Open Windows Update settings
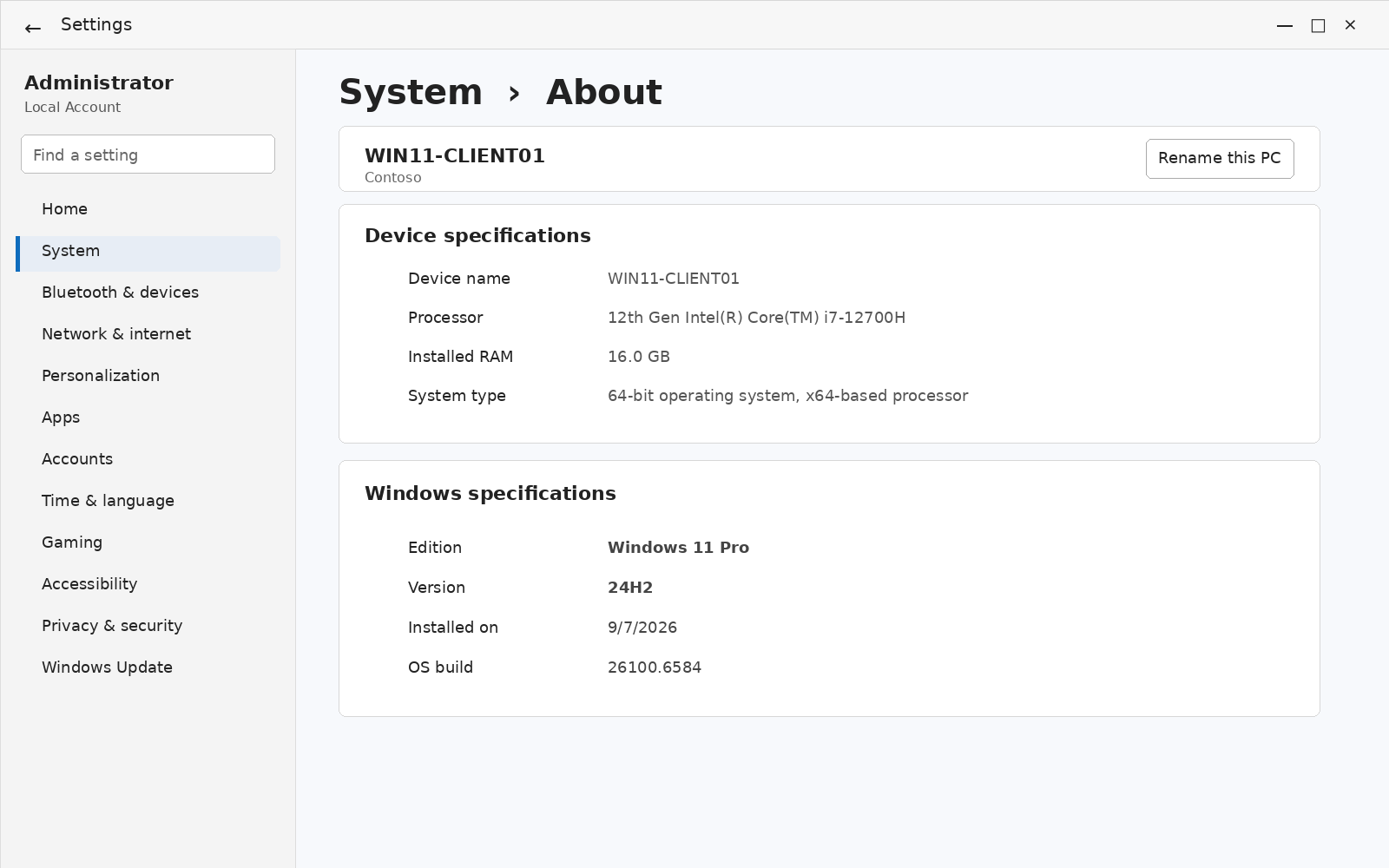 point(148,667)
